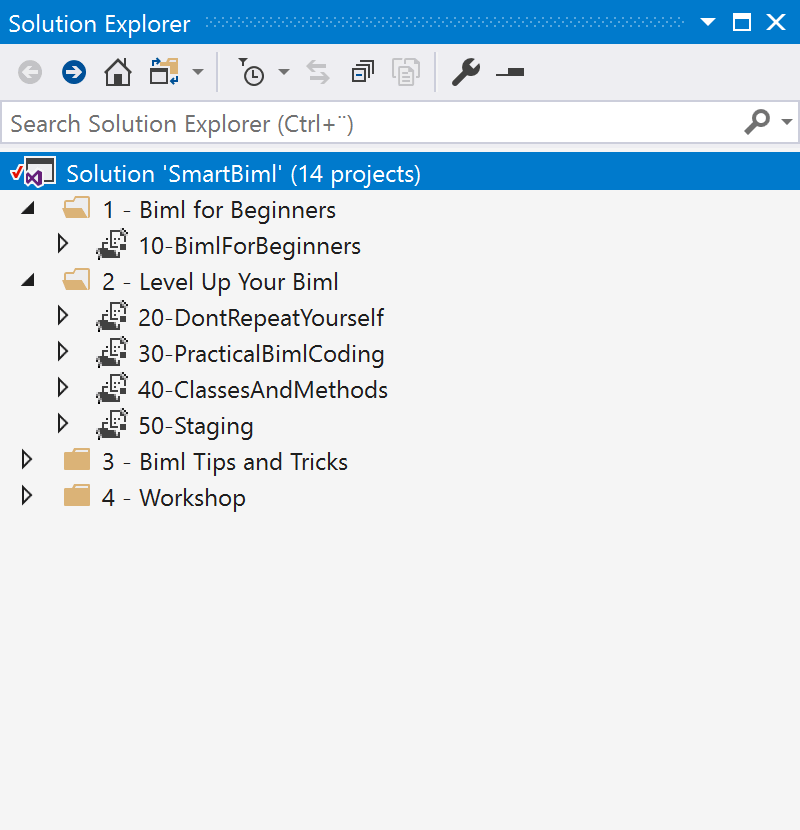Viewport: 800px width, 830px height.
Task: Open the Window Position menu in title bar
Action: coord(708,22)
